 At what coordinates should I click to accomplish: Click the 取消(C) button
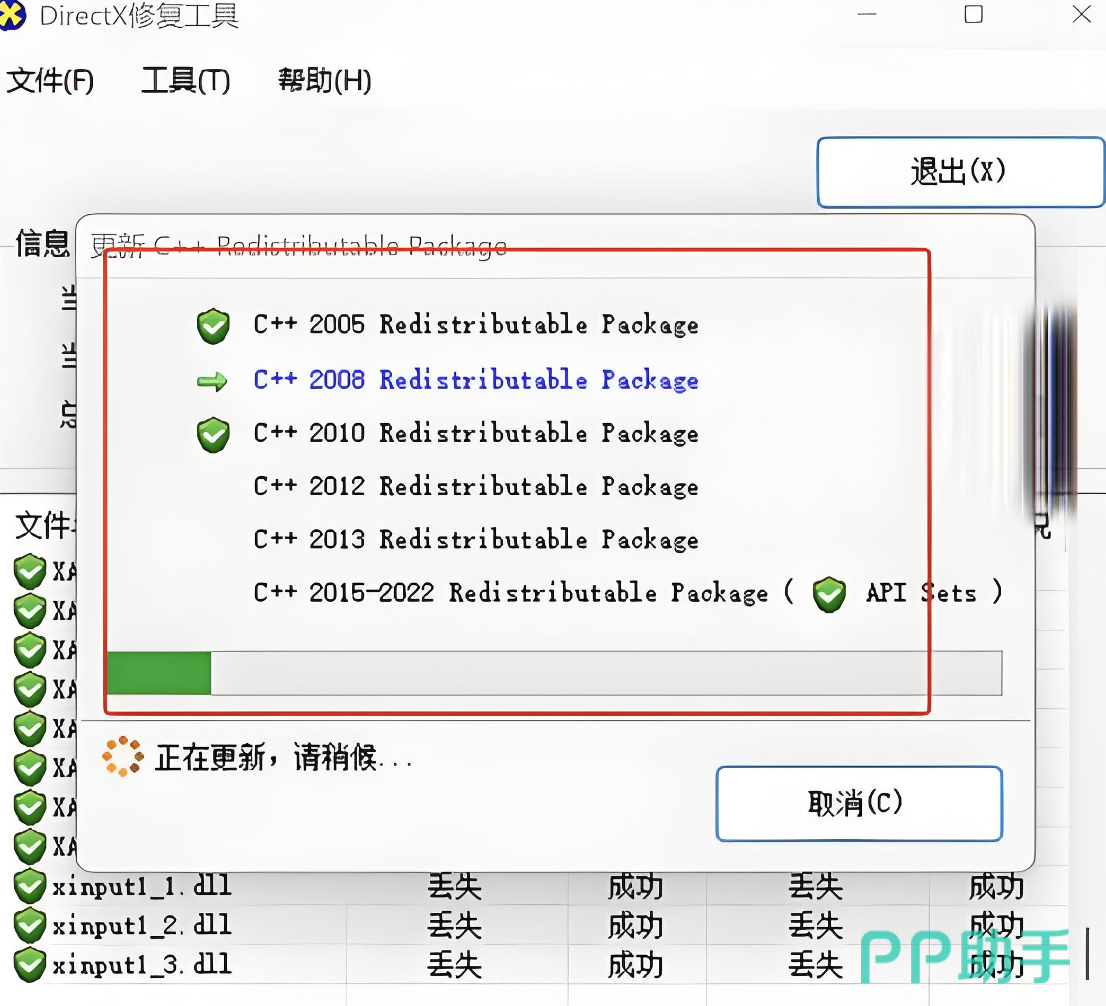point(859,804)
